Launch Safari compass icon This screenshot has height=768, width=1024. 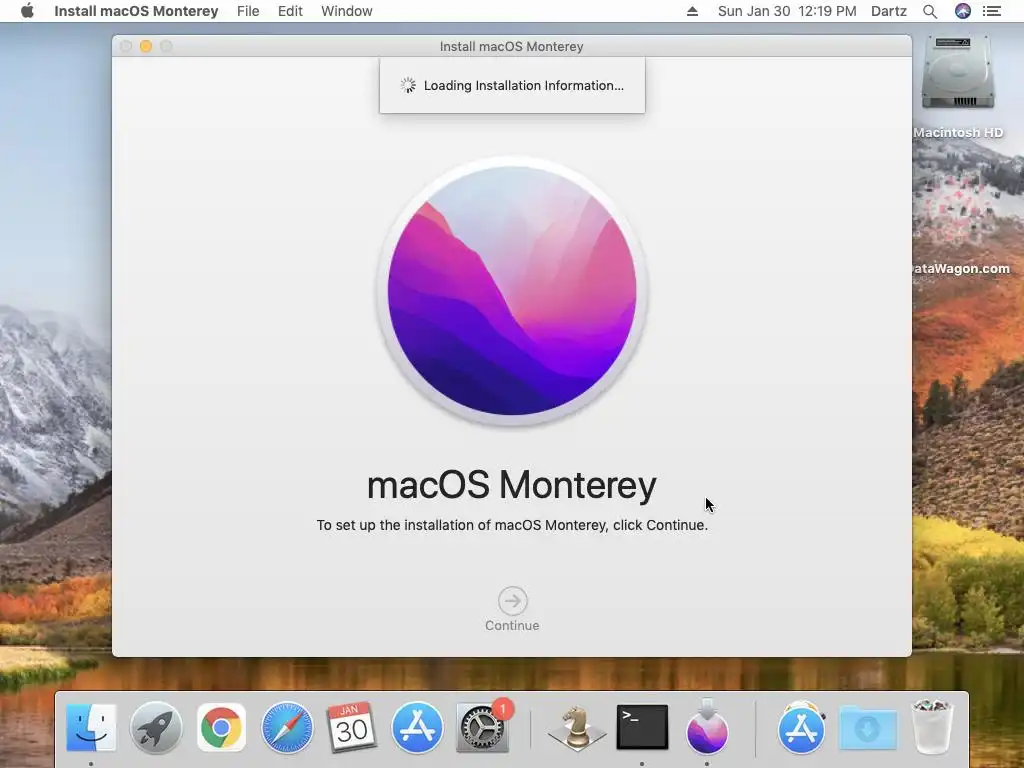coord(287,728)
